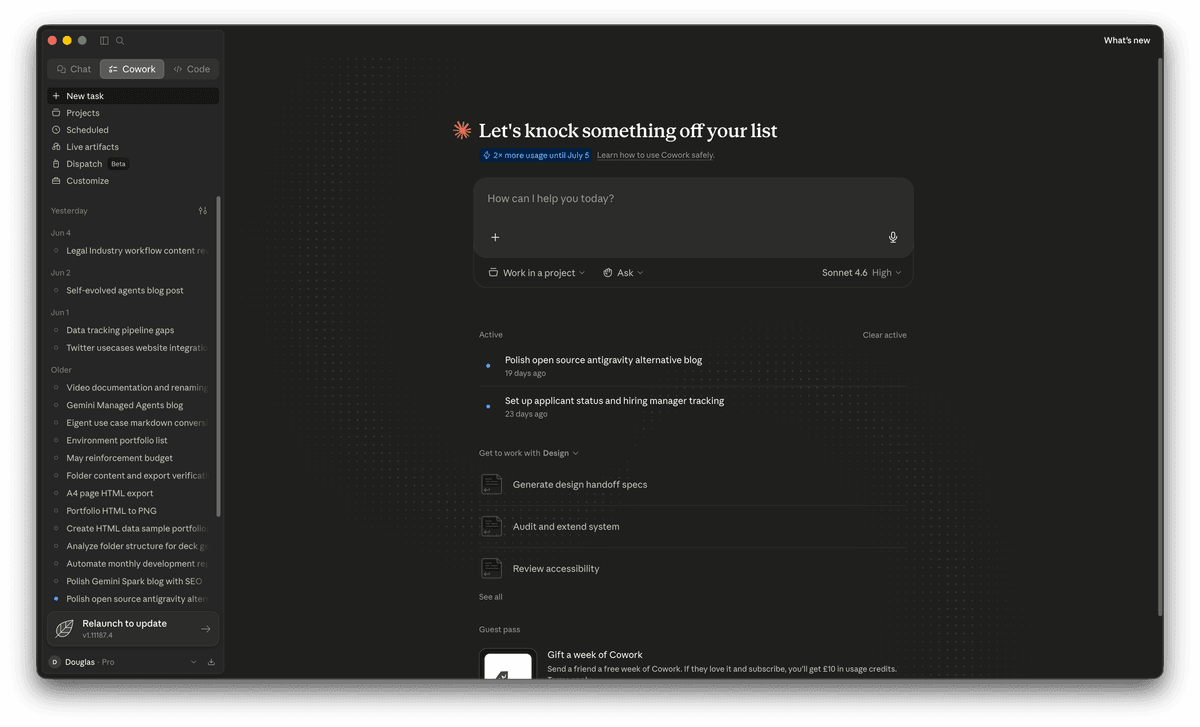1200x727 pixels.
Task: Open Dispatch Beta in the sidebar
Action: coord(133,164)
